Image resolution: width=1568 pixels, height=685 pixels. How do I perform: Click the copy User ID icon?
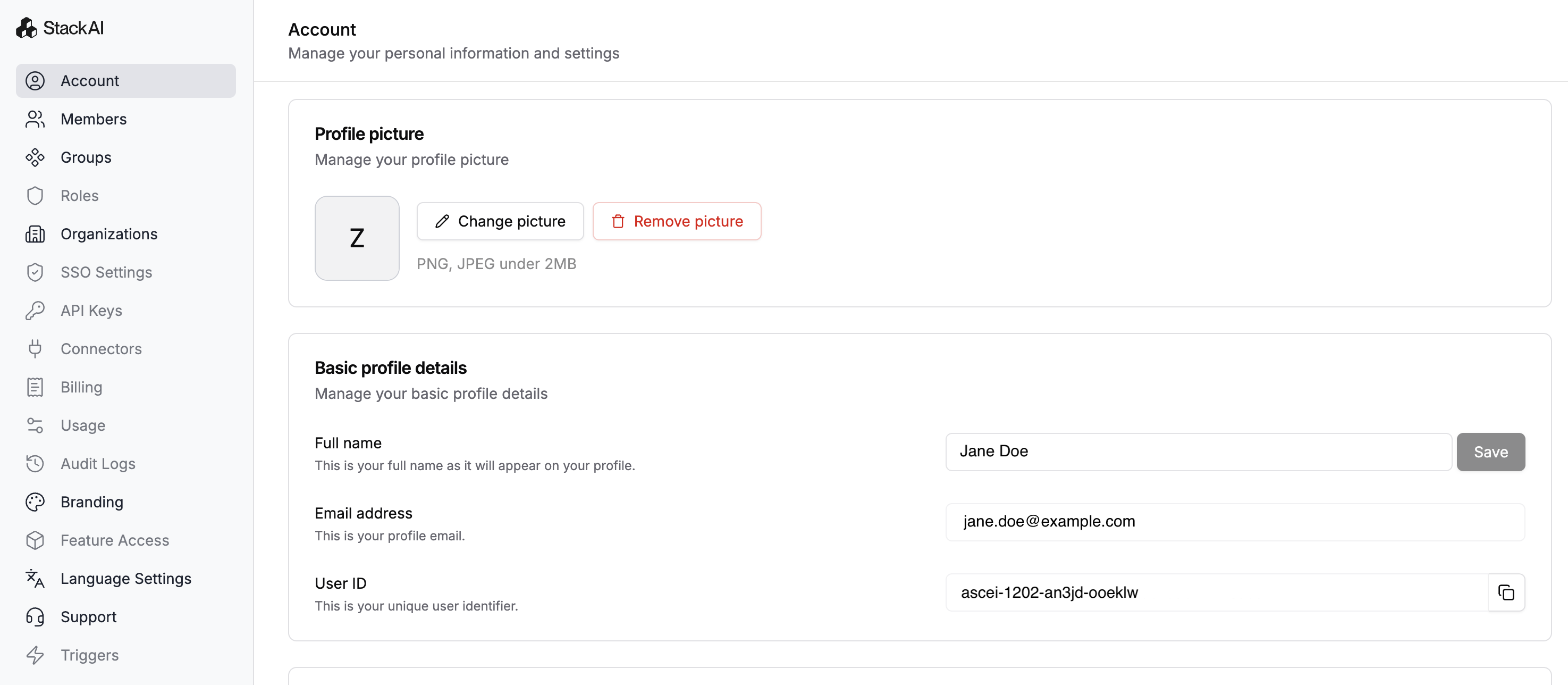coord(1505,592)
